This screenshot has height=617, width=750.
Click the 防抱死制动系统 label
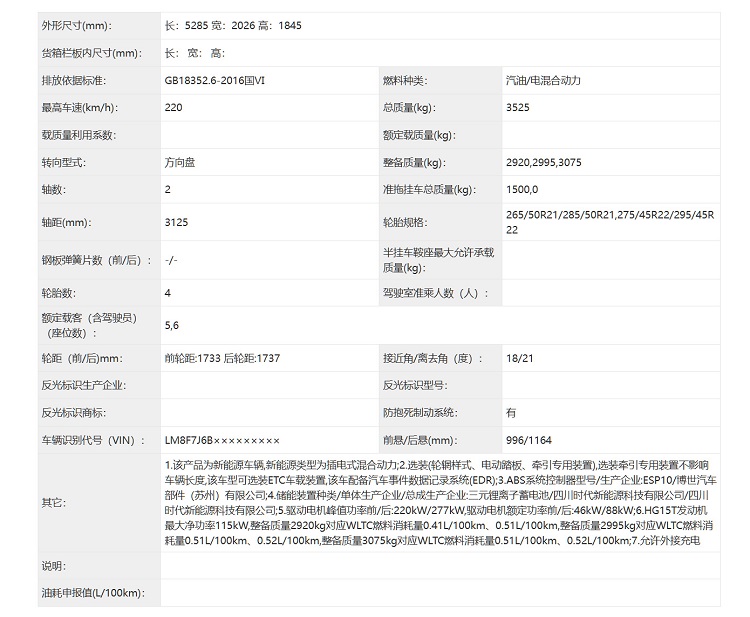point(420,413)
